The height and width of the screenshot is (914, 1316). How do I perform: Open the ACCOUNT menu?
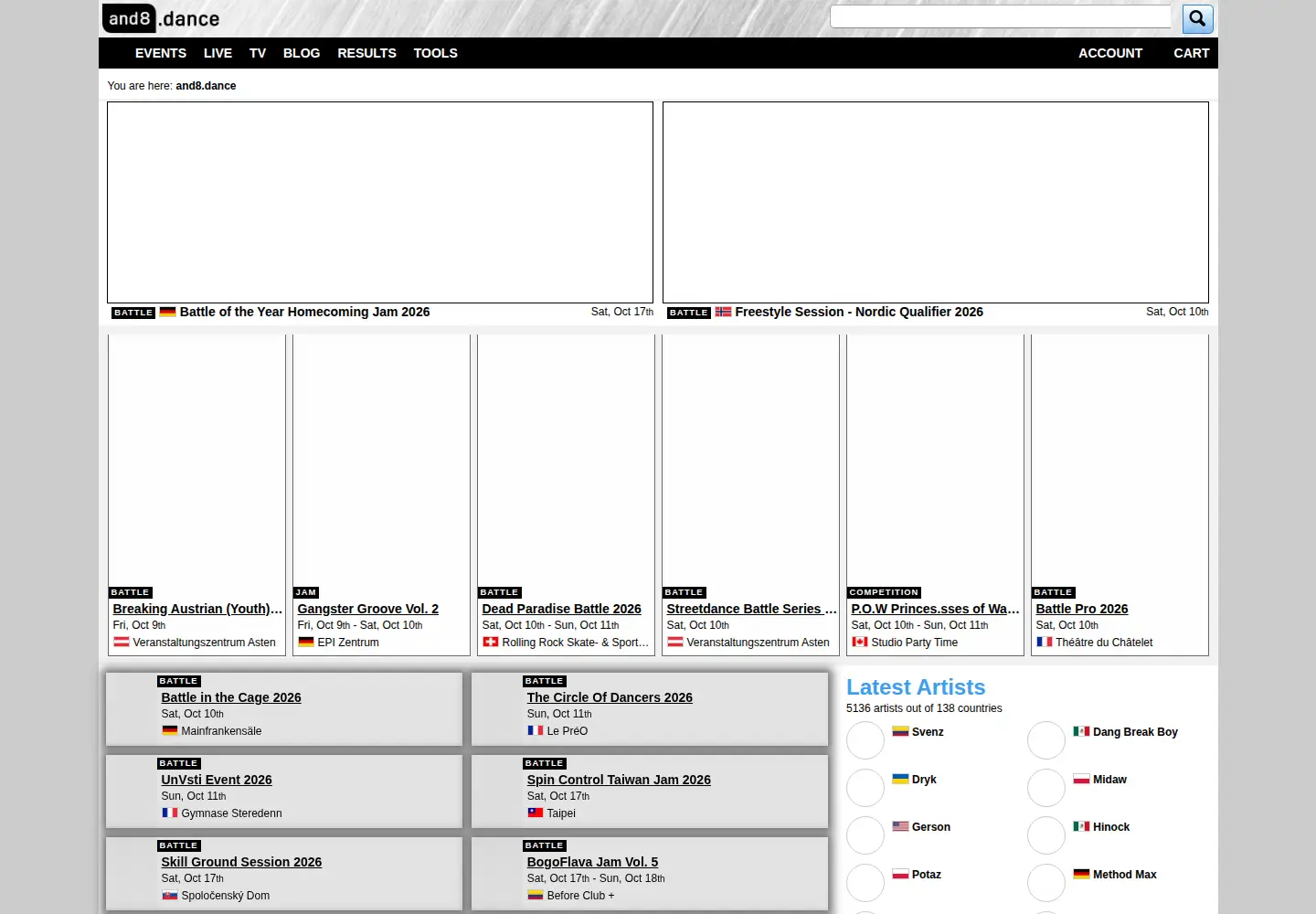[x=1110, y=53]
